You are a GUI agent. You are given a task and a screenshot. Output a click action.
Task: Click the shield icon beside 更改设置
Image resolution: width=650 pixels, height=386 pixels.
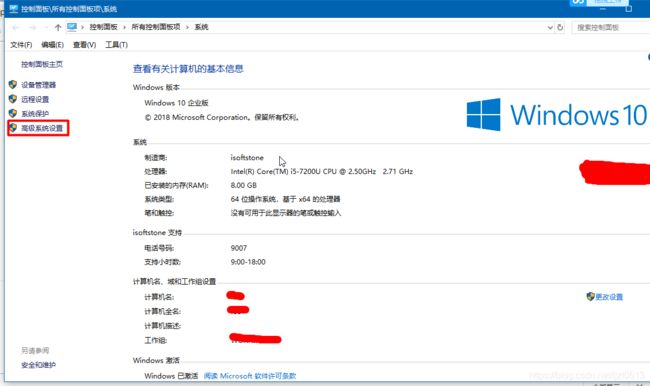pyautogui.click(x=590, y=296)
